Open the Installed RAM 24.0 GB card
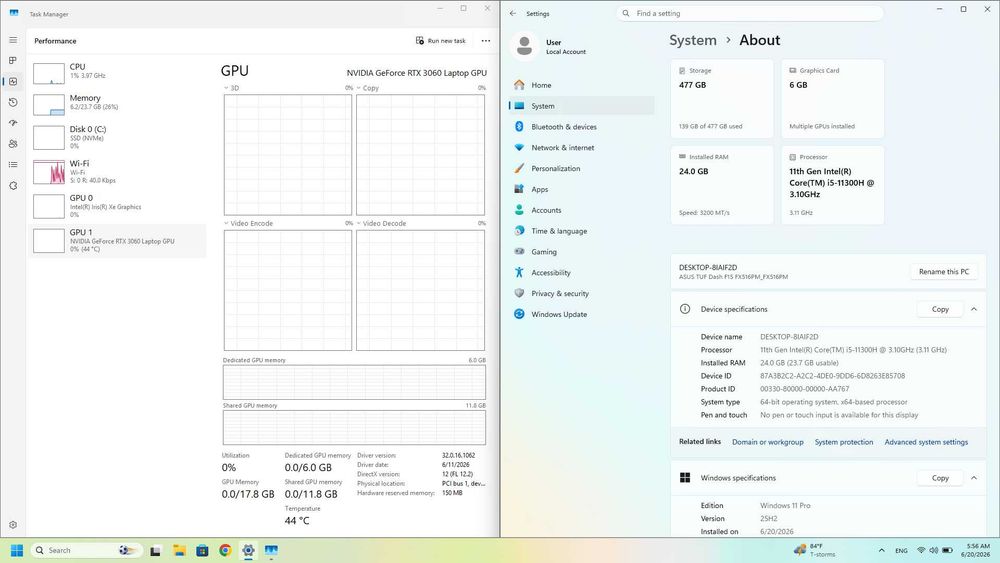The width and height of the screenshot is (1000, 563). (x=722, y=185)
